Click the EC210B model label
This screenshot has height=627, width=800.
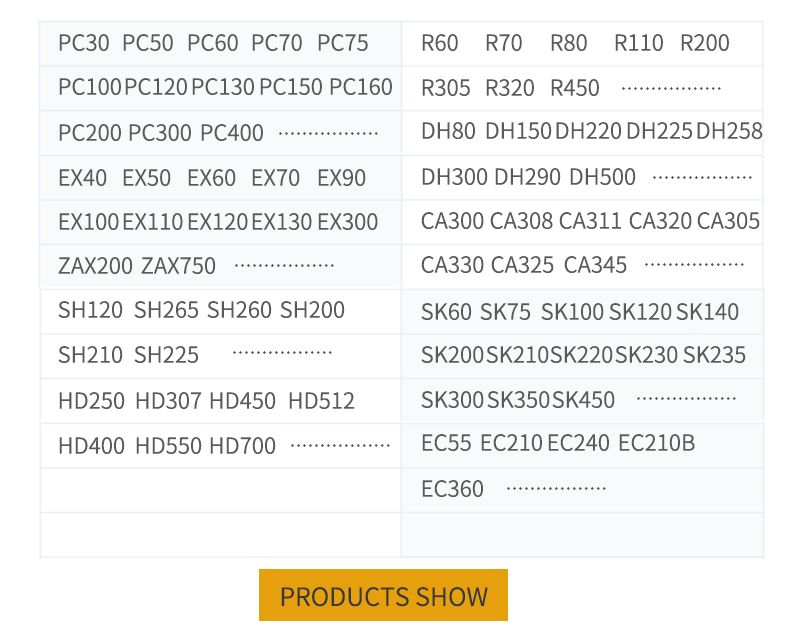point(656,443)
